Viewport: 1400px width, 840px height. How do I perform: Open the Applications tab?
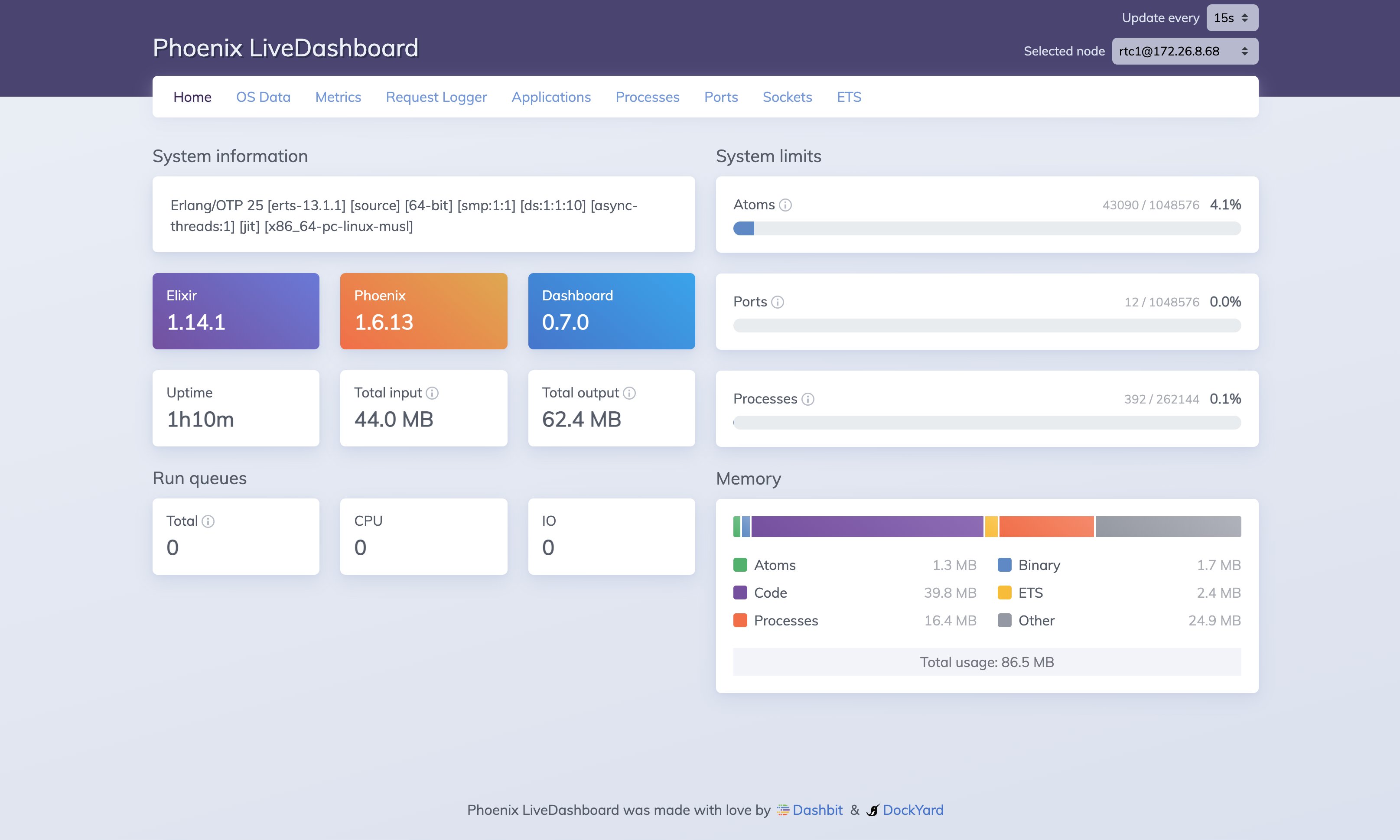[551, 98]
